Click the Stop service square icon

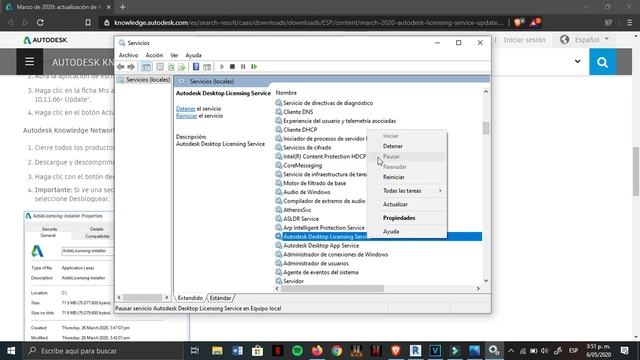pyautogui.click(x=232, y=67)
